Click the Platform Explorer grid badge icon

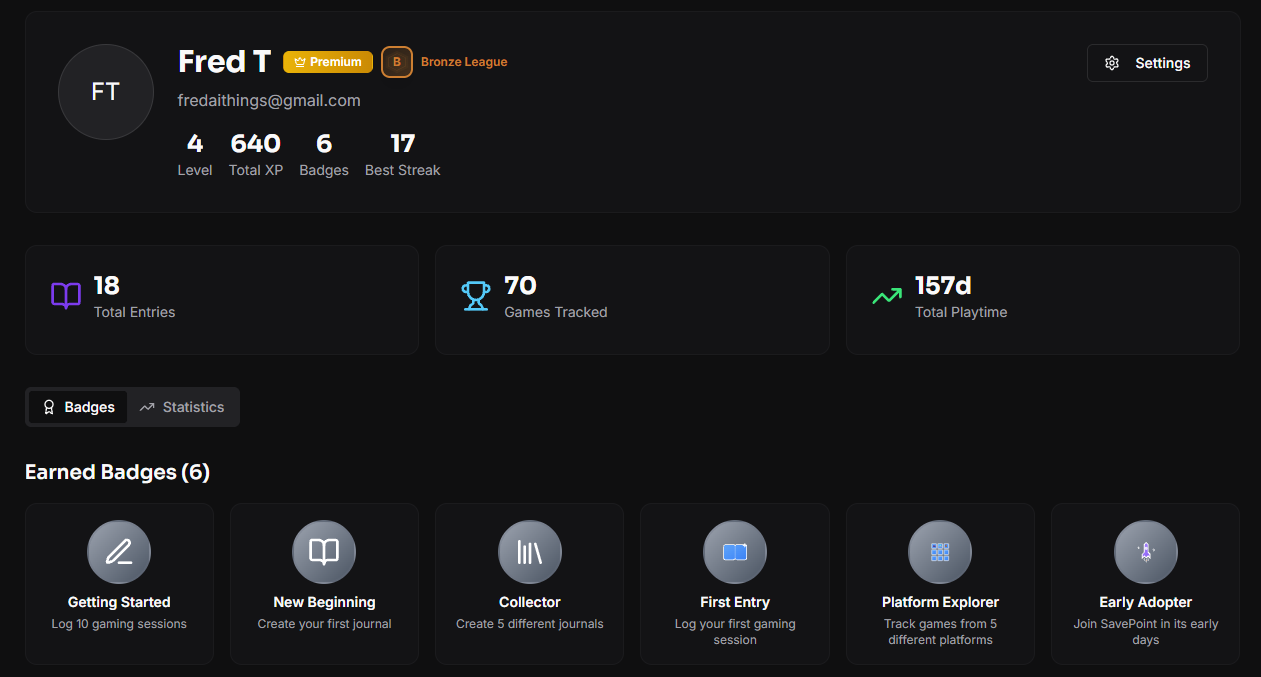tap(939, 551)
